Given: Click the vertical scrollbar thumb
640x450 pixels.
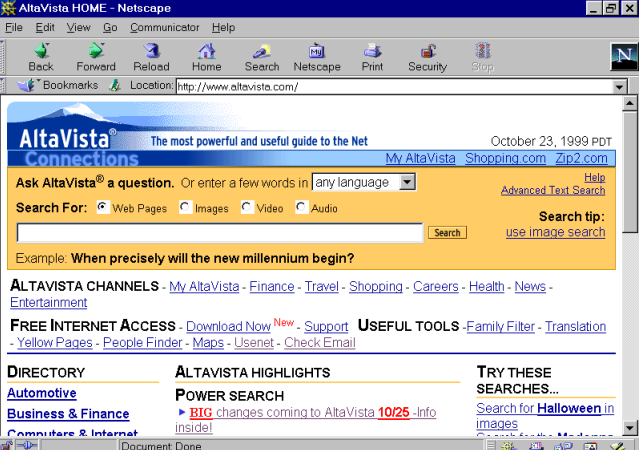Looking at the screenshot, I should [629, 172].
